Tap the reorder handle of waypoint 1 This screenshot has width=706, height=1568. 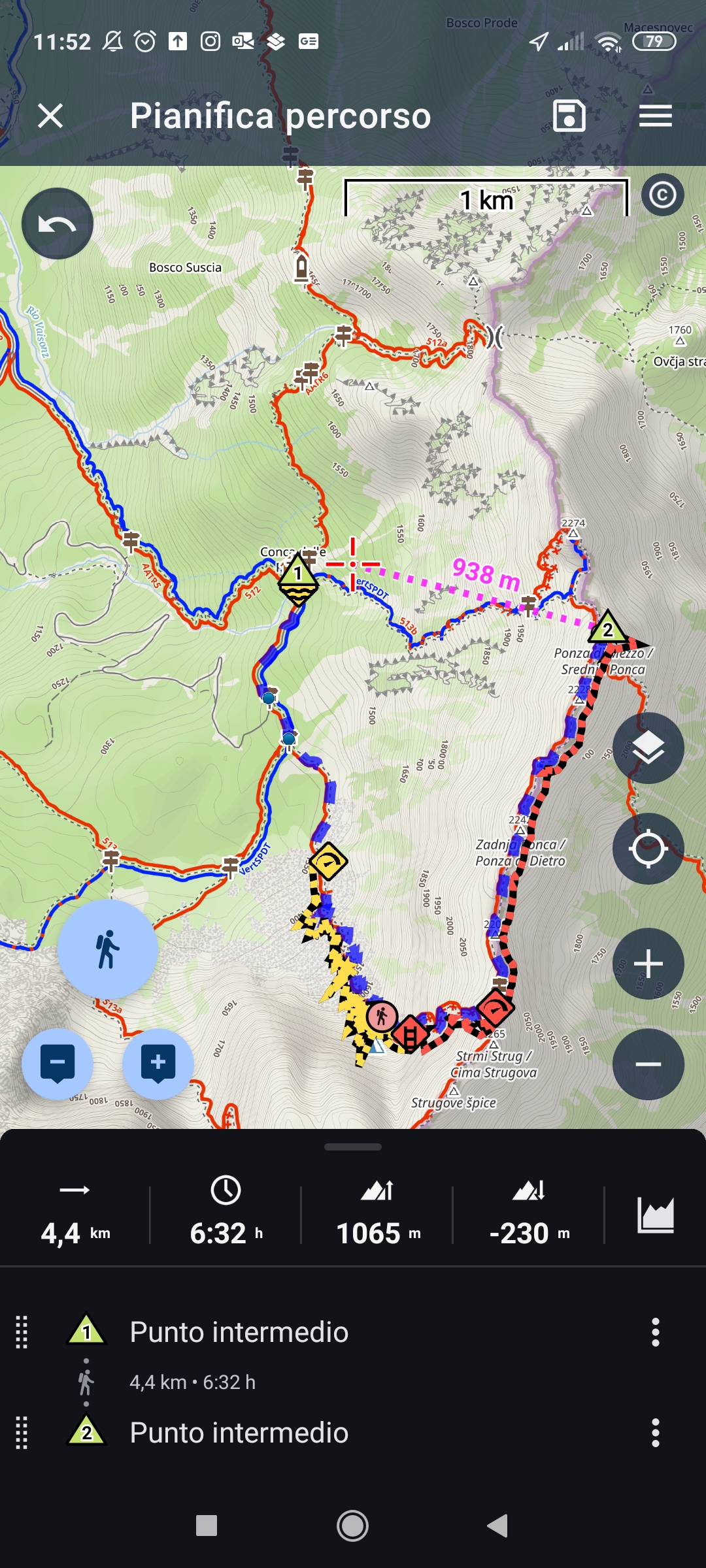(x=22, y=1332)
